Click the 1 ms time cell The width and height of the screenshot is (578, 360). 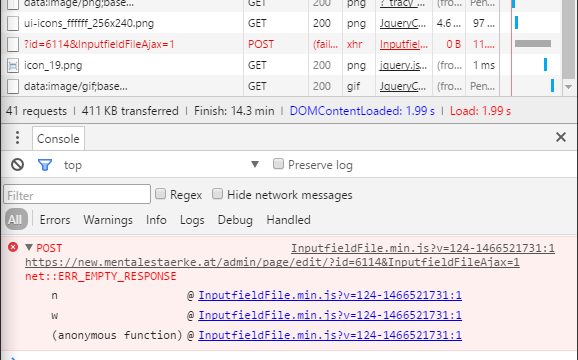tap(484, 66)
